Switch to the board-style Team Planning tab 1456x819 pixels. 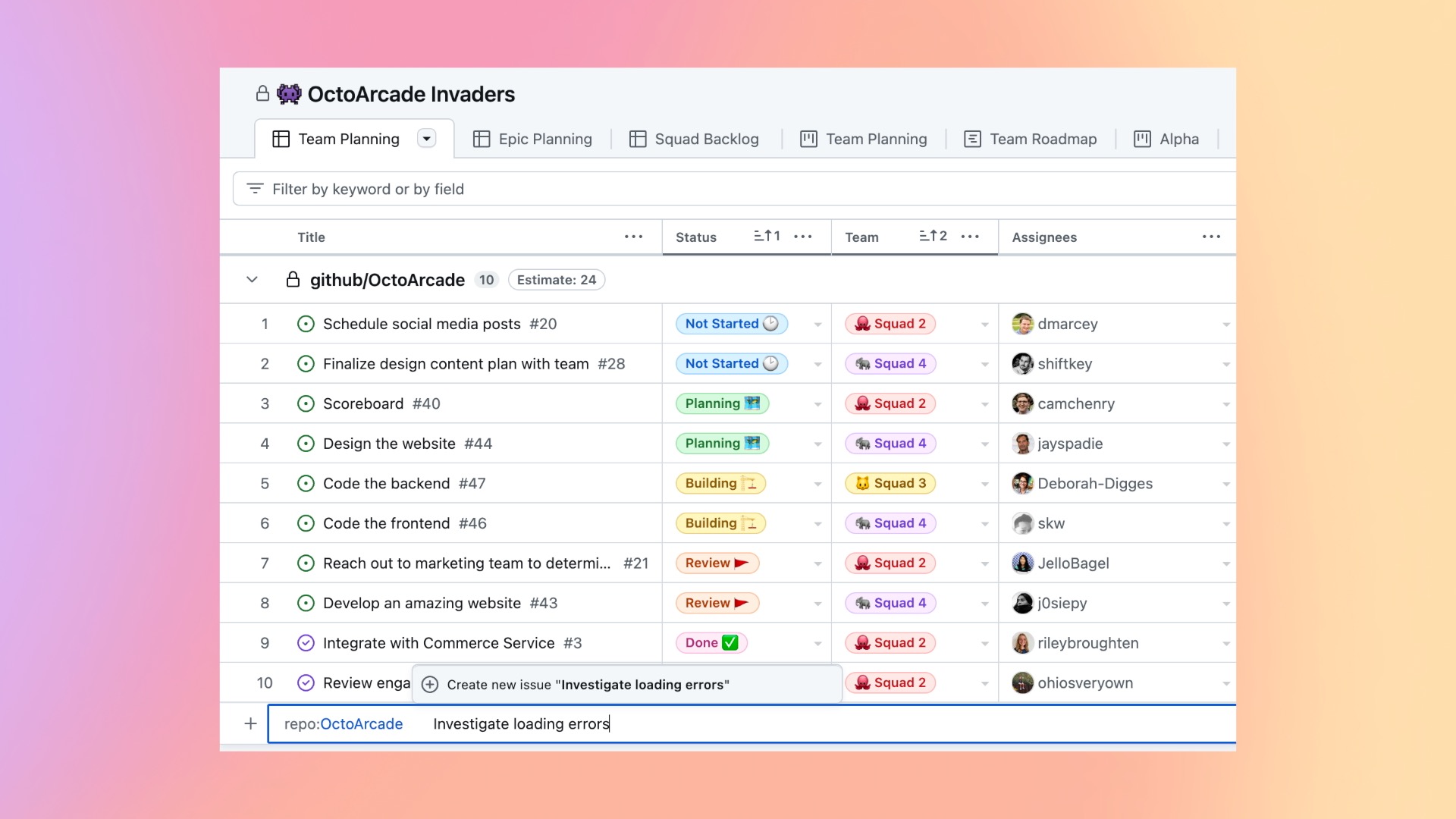[x=864, y=139]
